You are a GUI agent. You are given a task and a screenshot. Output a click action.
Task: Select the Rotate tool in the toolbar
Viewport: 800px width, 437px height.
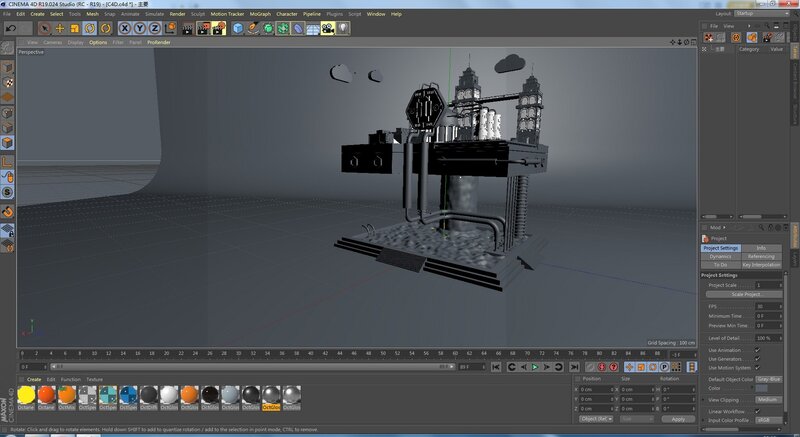89,29
